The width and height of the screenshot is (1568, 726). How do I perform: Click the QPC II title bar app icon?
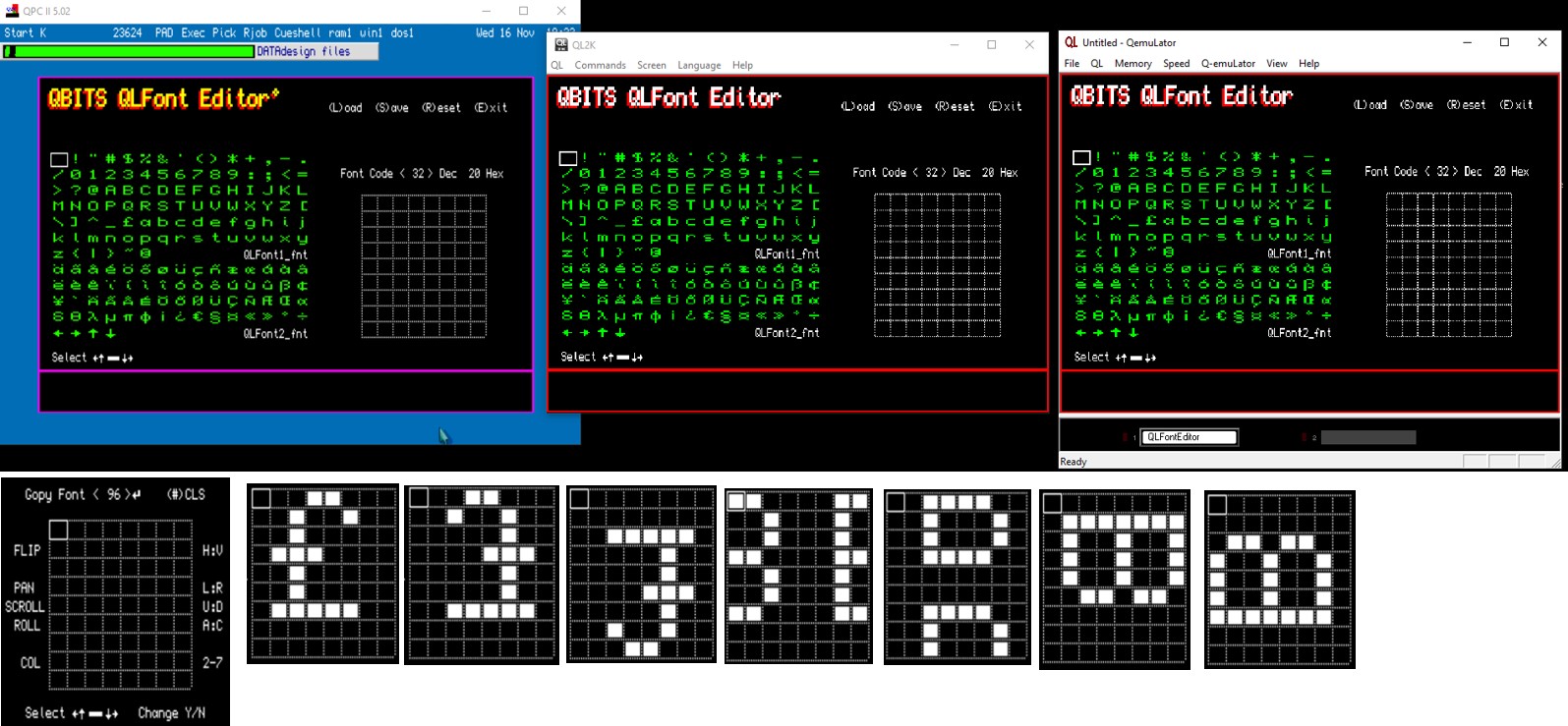[x=12, y=11]
